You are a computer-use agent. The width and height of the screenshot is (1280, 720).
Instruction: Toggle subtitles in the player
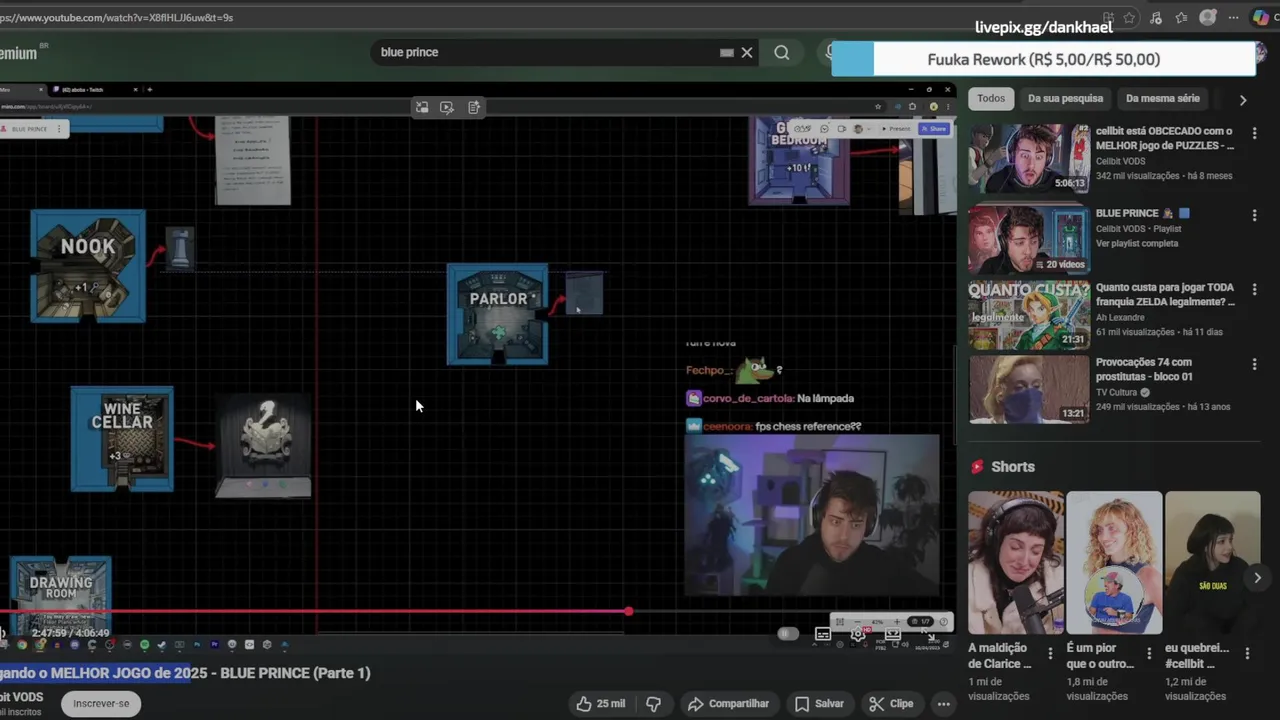pyautogui.click(x=823, y=634)
